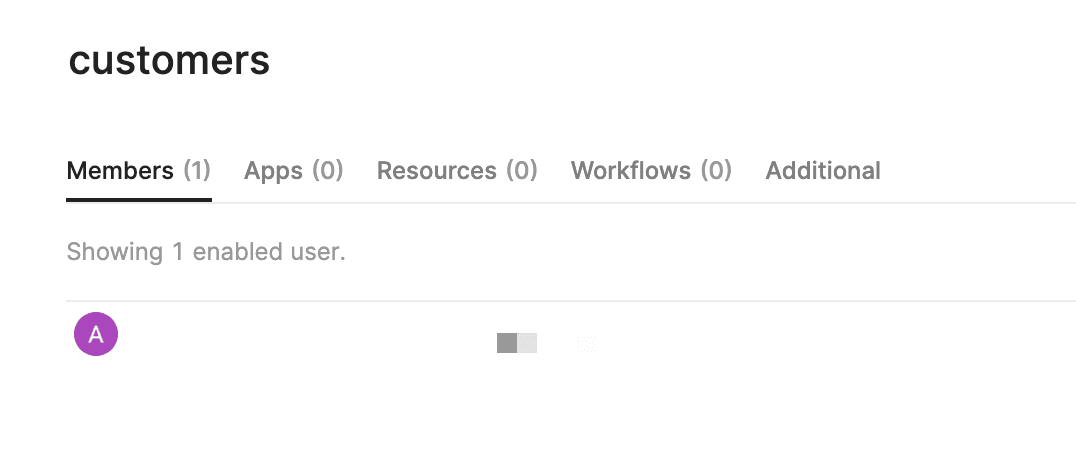This screenshot has width=1076, height=472.
Task: Click the "customers" group heading
Action: 169,61
